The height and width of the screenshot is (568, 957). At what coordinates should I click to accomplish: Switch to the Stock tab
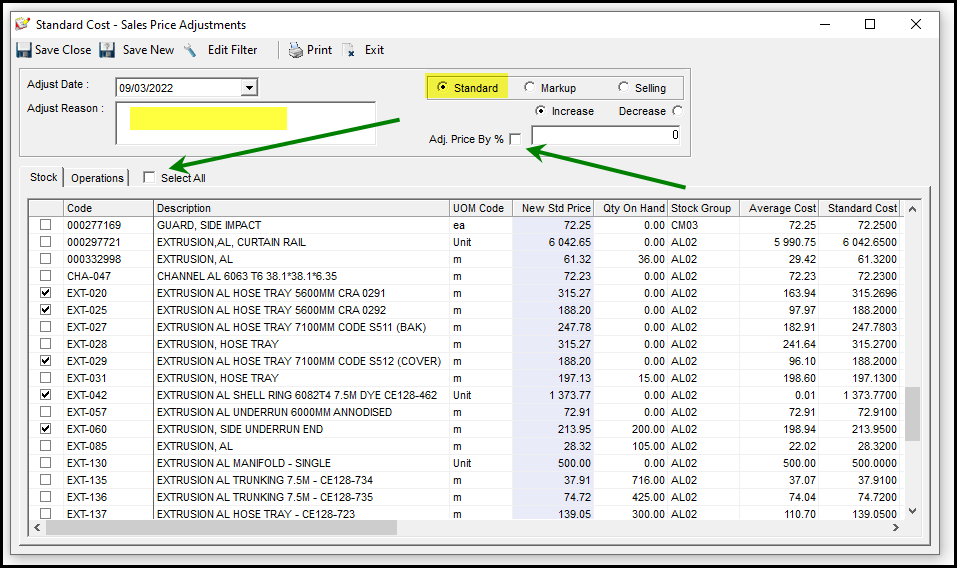(44, 177)
